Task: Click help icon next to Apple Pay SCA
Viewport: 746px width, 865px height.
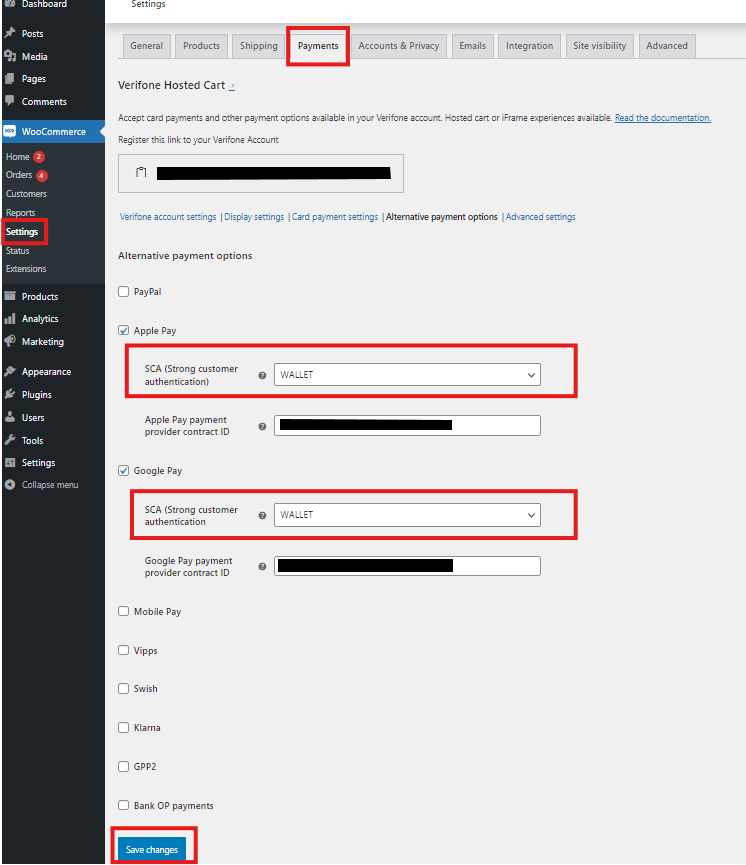Action: [x=263, y=375]
